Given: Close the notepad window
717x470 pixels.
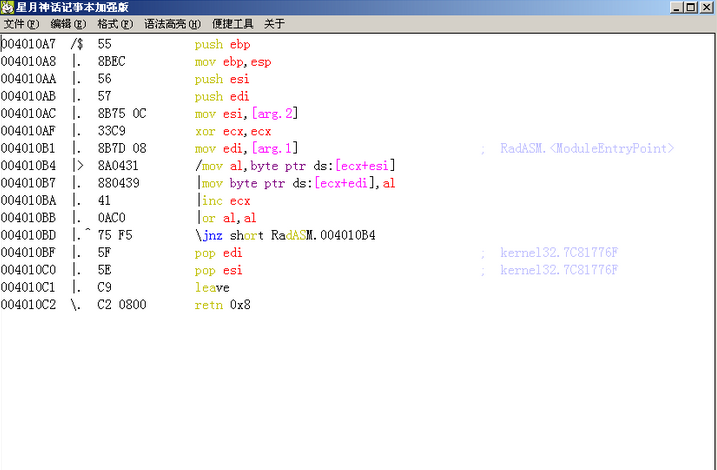Looking at the screenshot, I should [x=706, y=7].
